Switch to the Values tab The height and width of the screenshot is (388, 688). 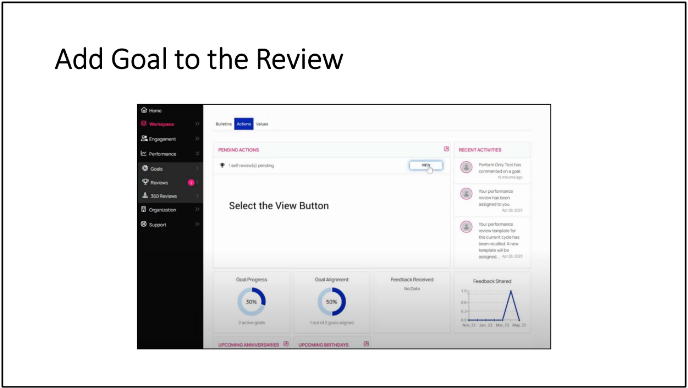(x=262, y=124)
